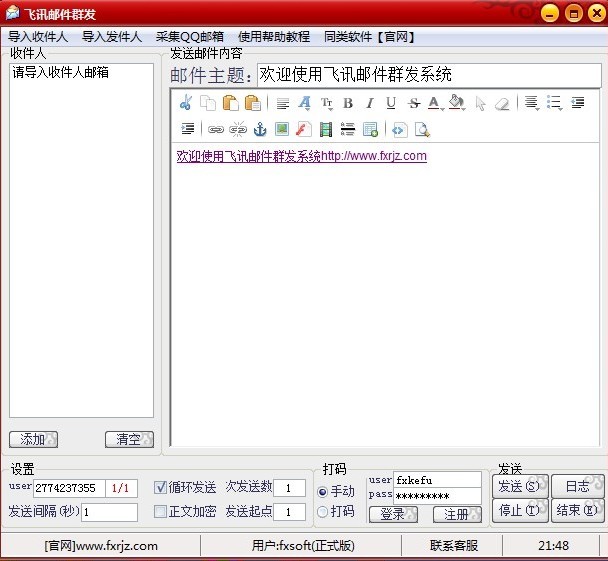Expand the font color dropdown
Viewport: 608px width, 561px height.
click(436, 103)
